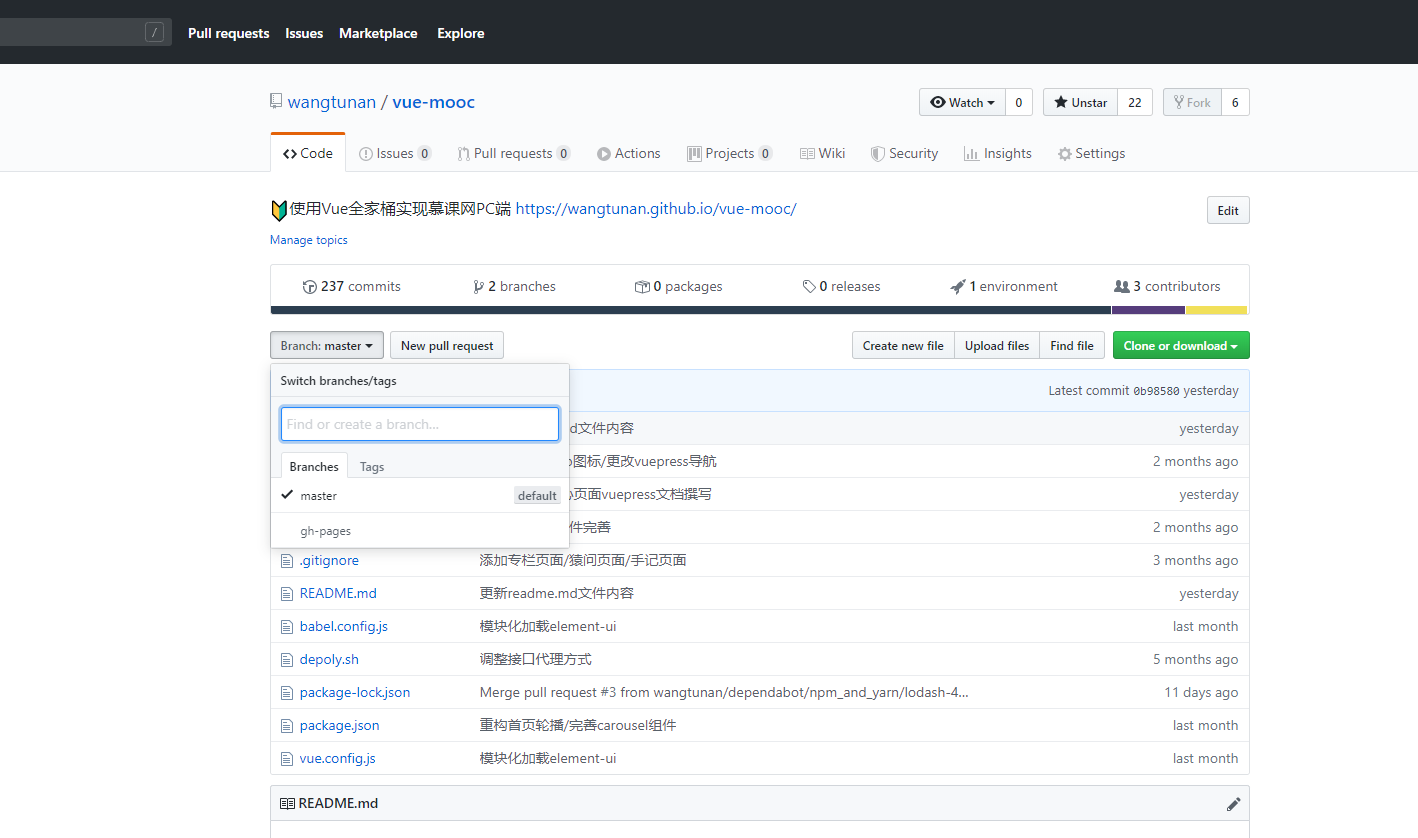Open Explore in the top navigation

click(461, 33)
